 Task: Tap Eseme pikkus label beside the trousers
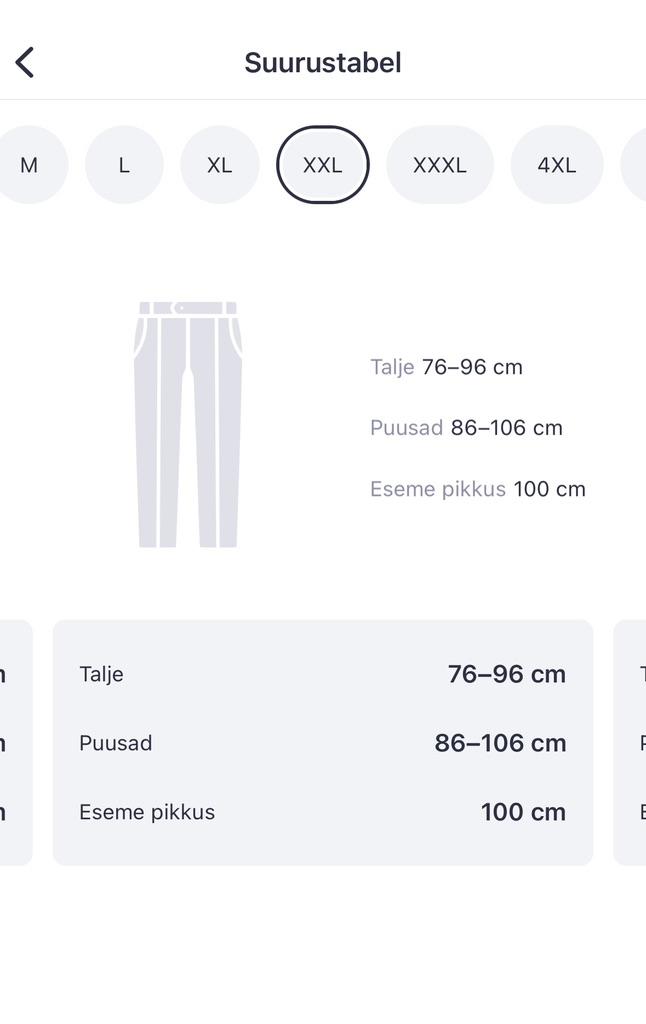pos(437,489)
